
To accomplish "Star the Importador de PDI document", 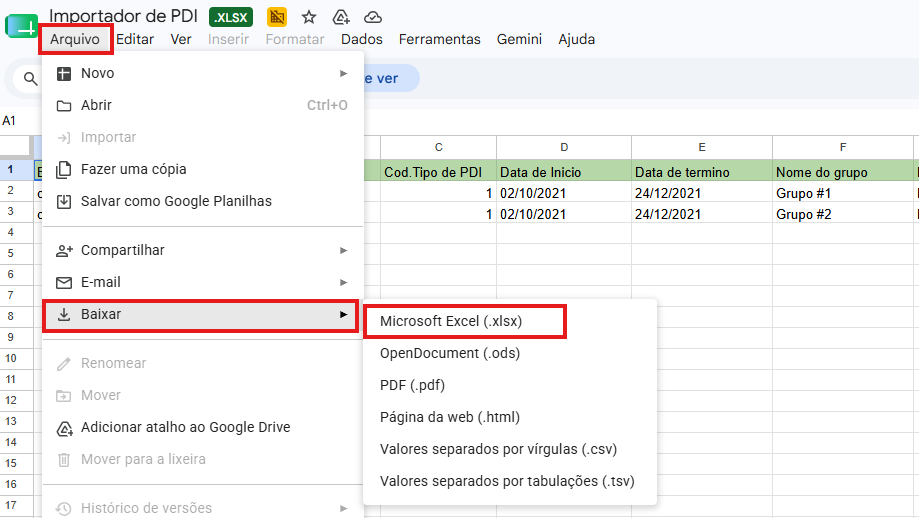I will [x=309, y=18].
